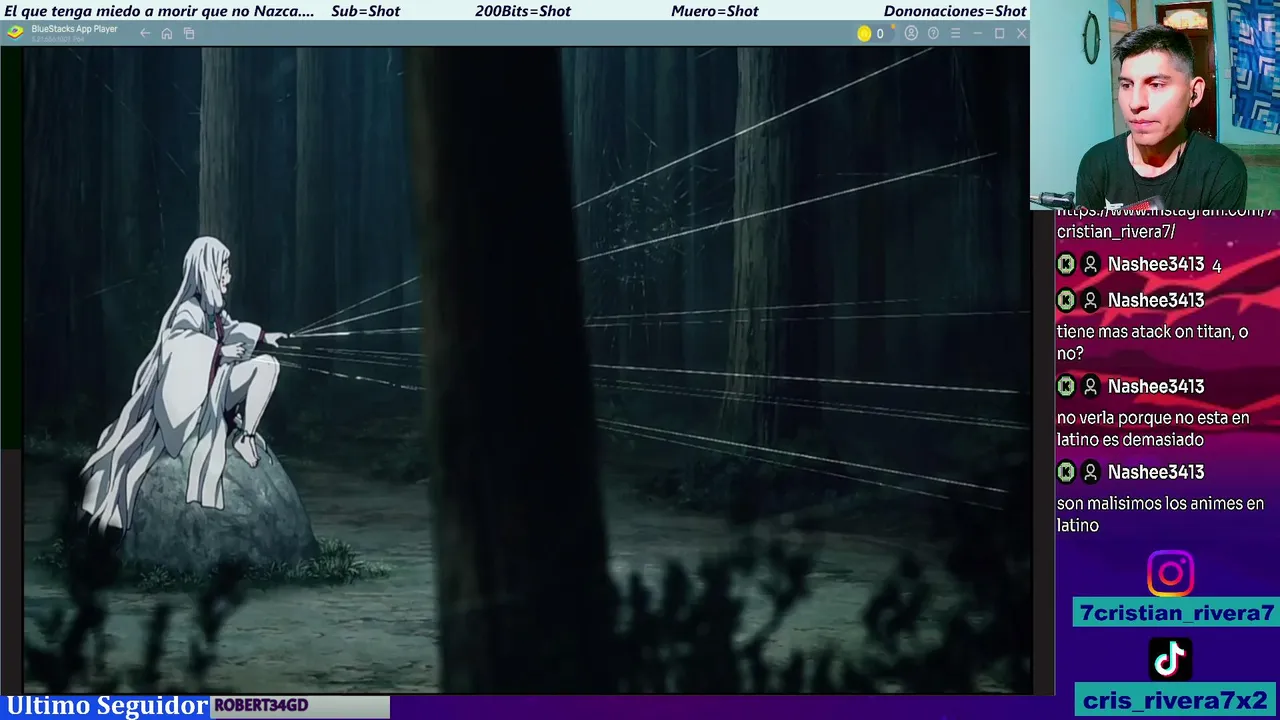Click chat message 'no verla porque no esta en latino'

coord(1153,428)
